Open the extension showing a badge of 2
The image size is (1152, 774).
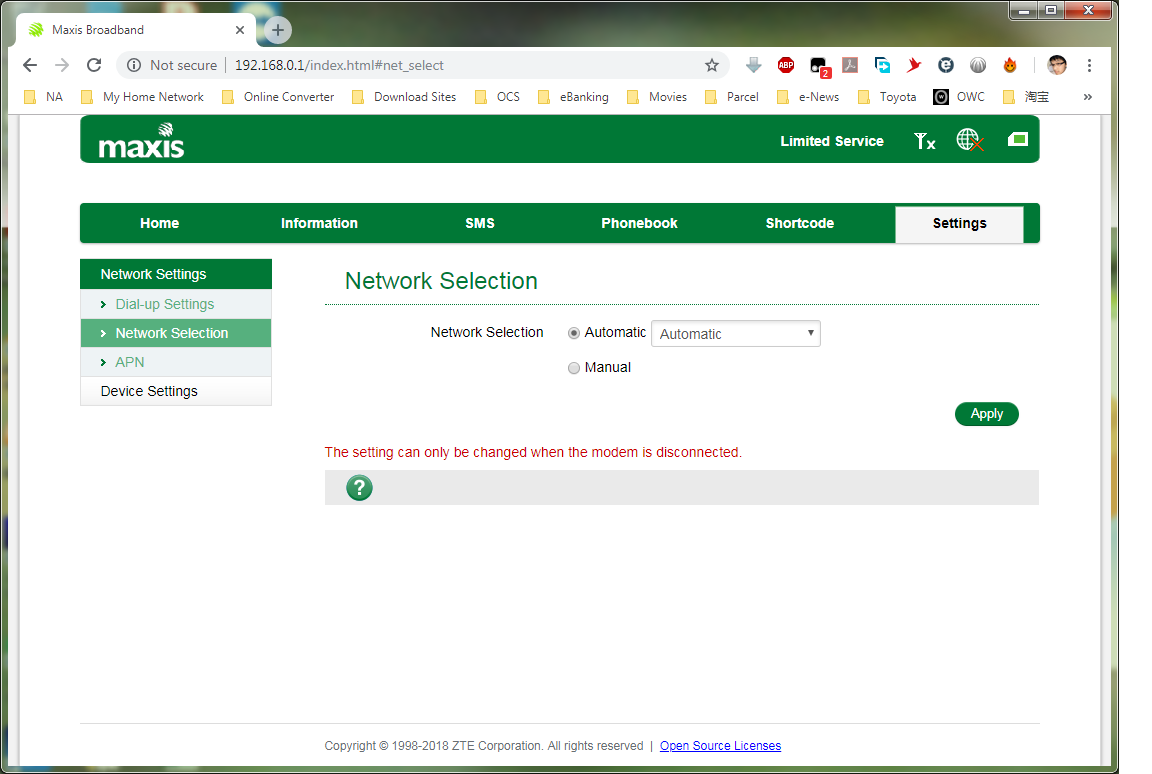pyautogui.click(x=818, y=67)
